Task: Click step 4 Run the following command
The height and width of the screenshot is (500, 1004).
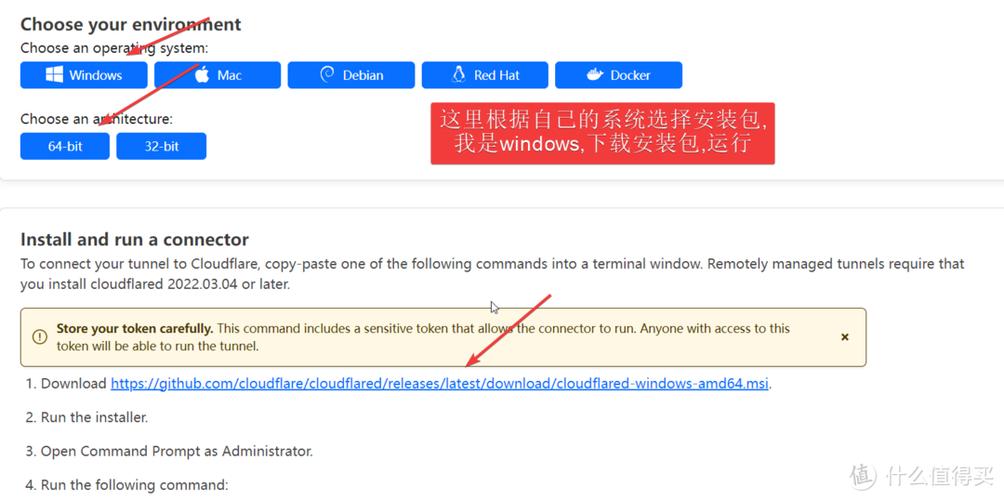Action: click(127, 485)
